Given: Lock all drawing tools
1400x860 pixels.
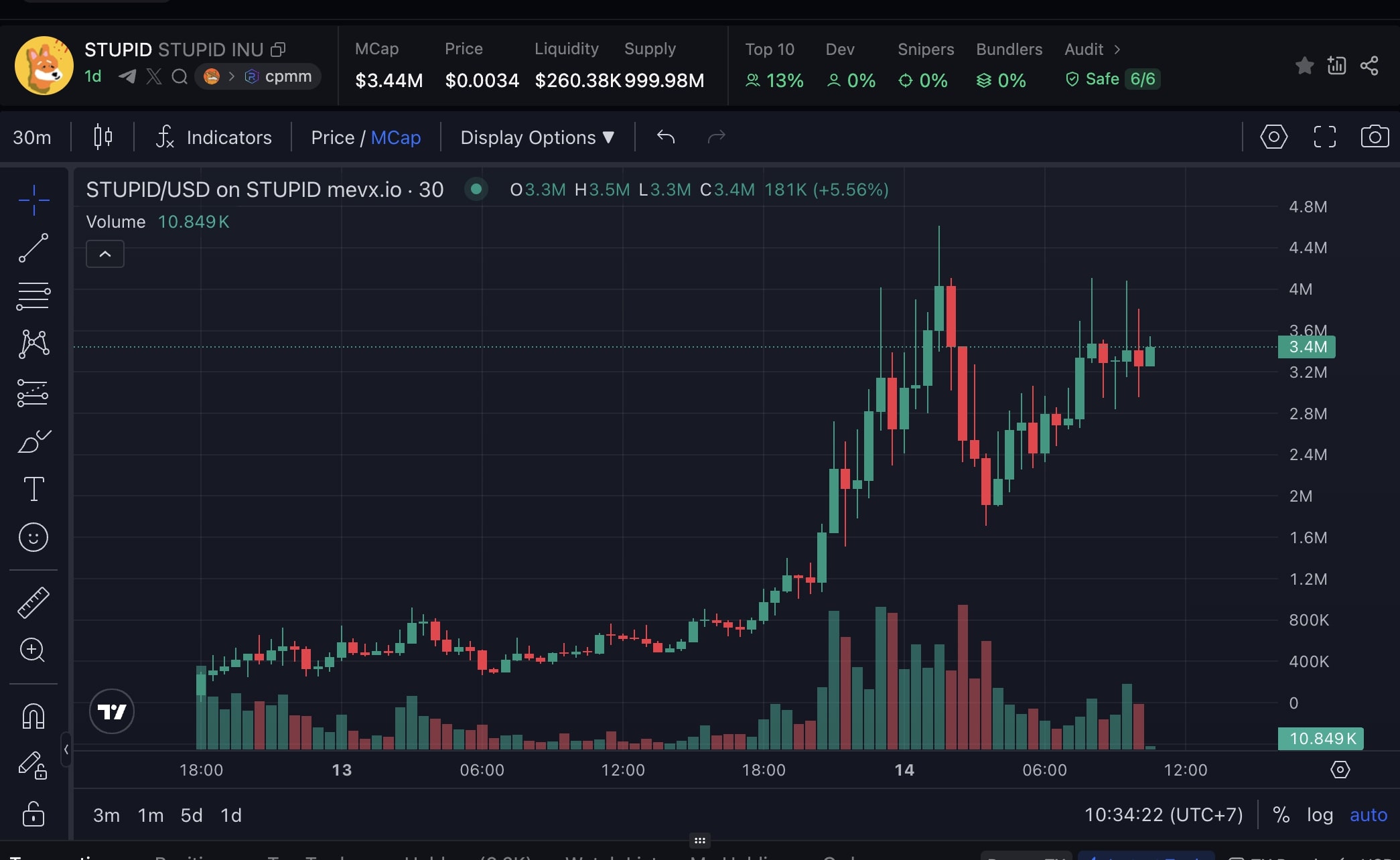Looking at the screenshot, I should tap(33, 814).
